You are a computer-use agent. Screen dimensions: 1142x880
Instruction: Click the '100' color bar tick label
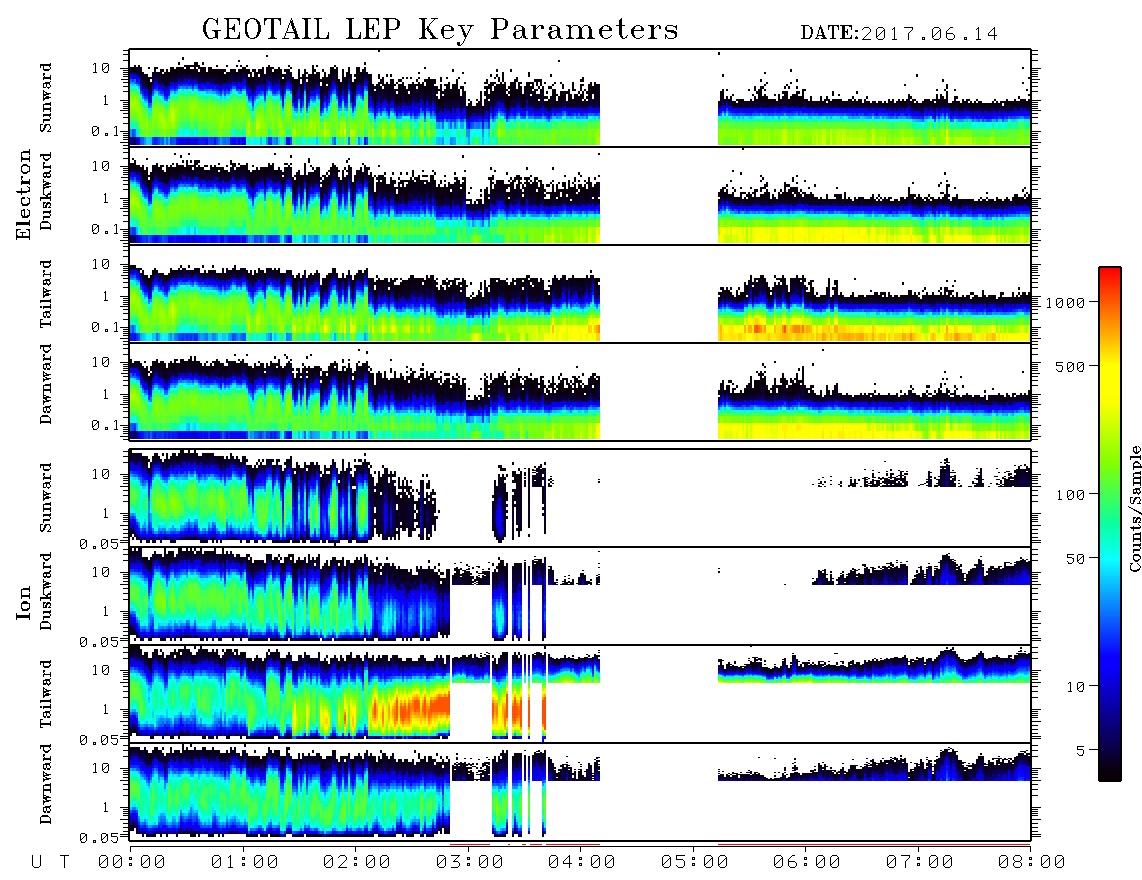click(1070, 495)
